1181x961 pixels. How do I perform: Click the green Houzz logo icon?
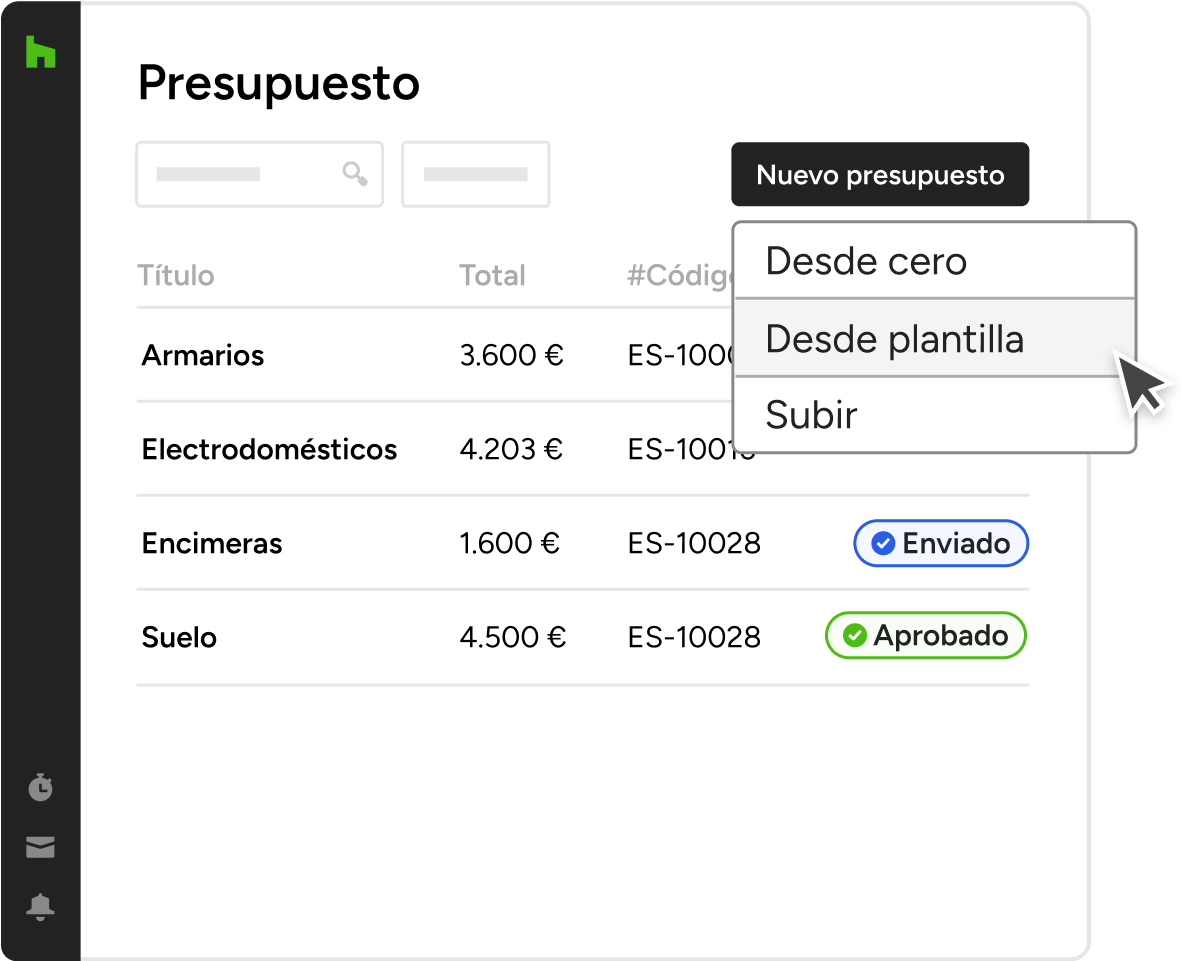[x=41, y=51]
